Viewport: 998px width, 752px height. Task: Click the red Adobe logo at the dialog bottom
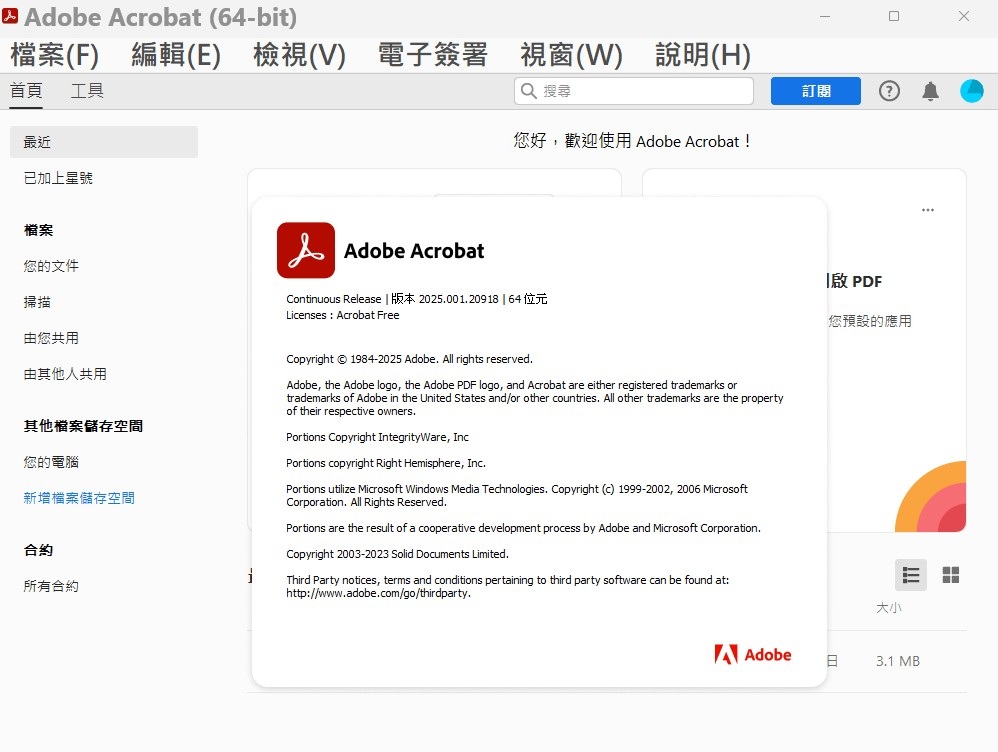pos(752,655)
